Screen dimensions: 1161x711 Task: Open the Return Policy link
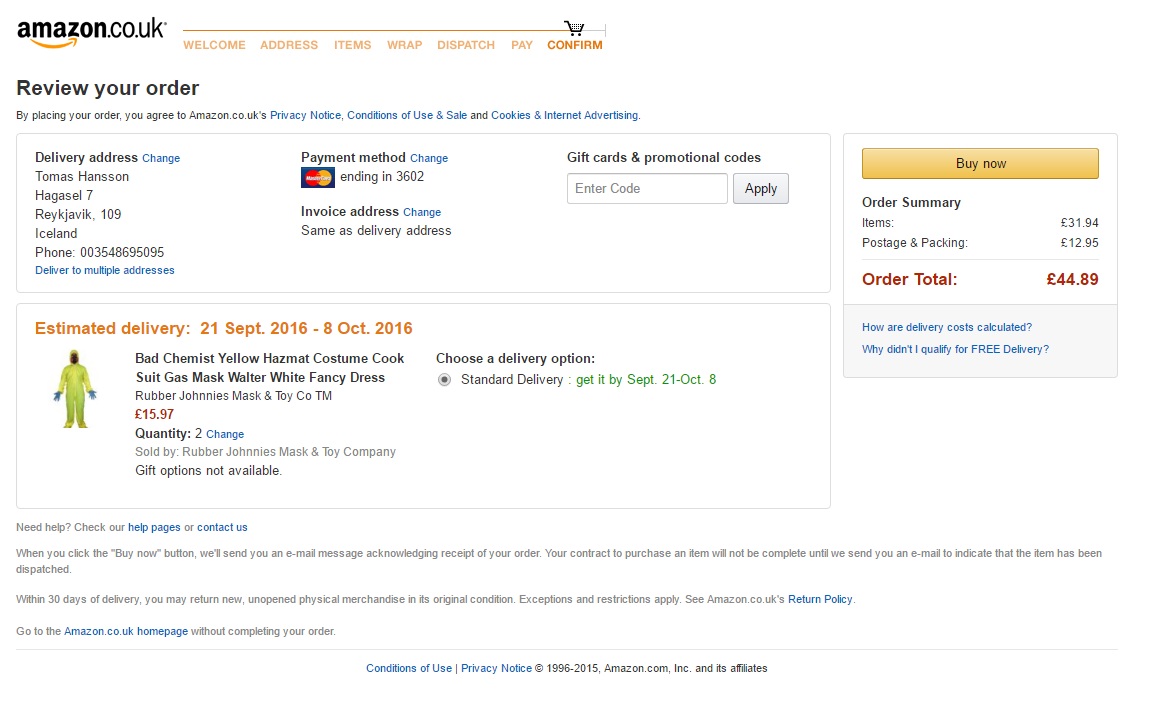(820, 599)
